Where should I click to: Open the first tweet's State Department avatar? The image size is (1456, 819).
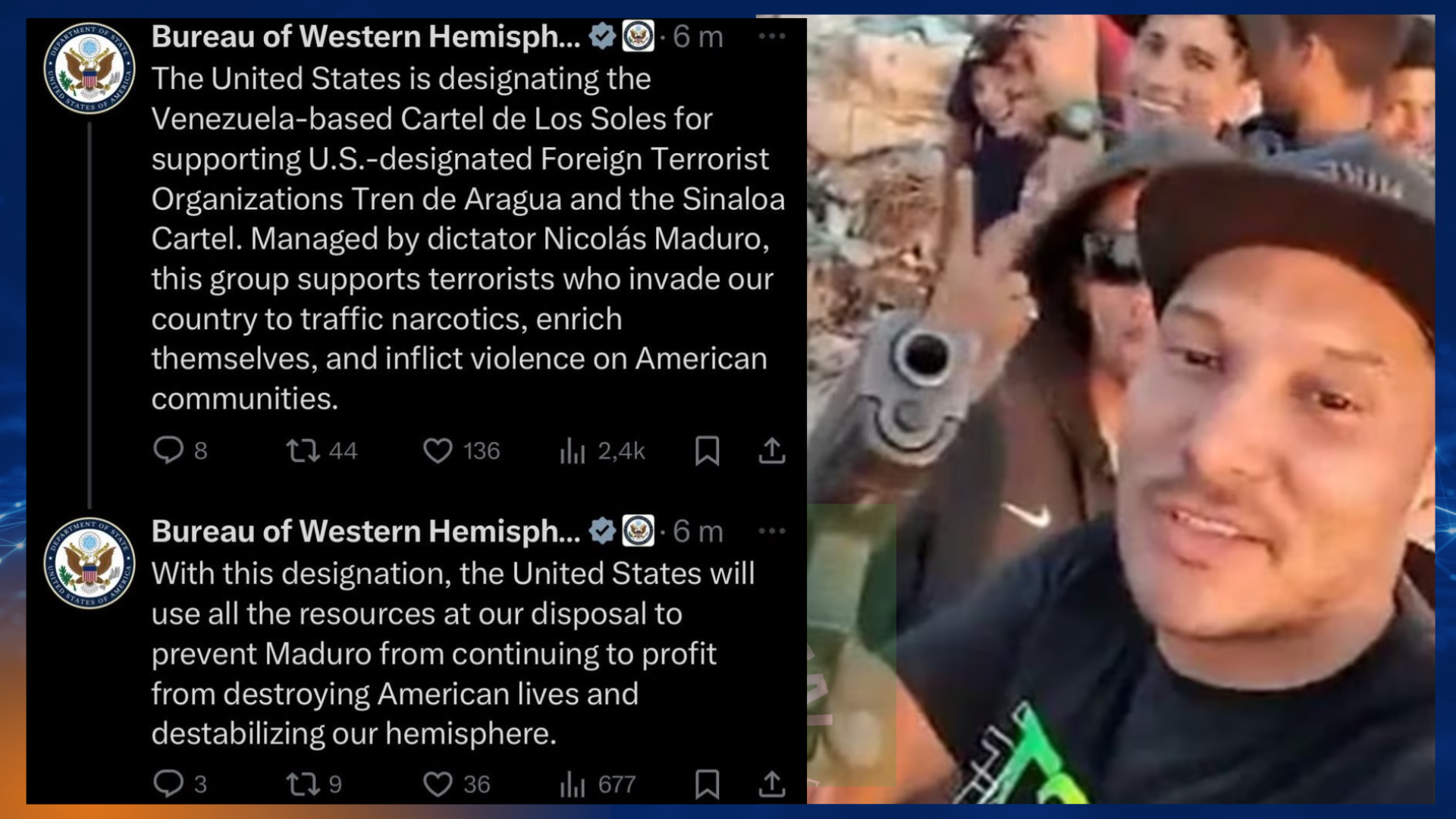[89, 68]
